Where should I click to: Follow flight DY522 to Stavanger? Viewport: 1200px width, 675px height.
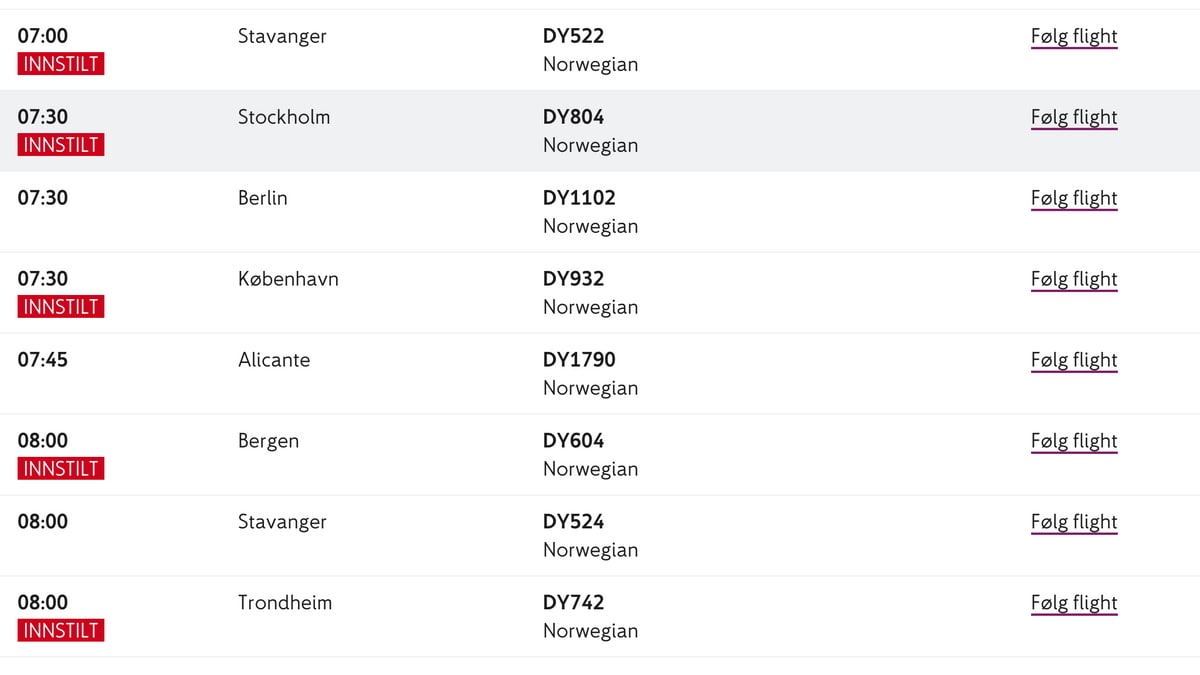[x=1074, y=37]
